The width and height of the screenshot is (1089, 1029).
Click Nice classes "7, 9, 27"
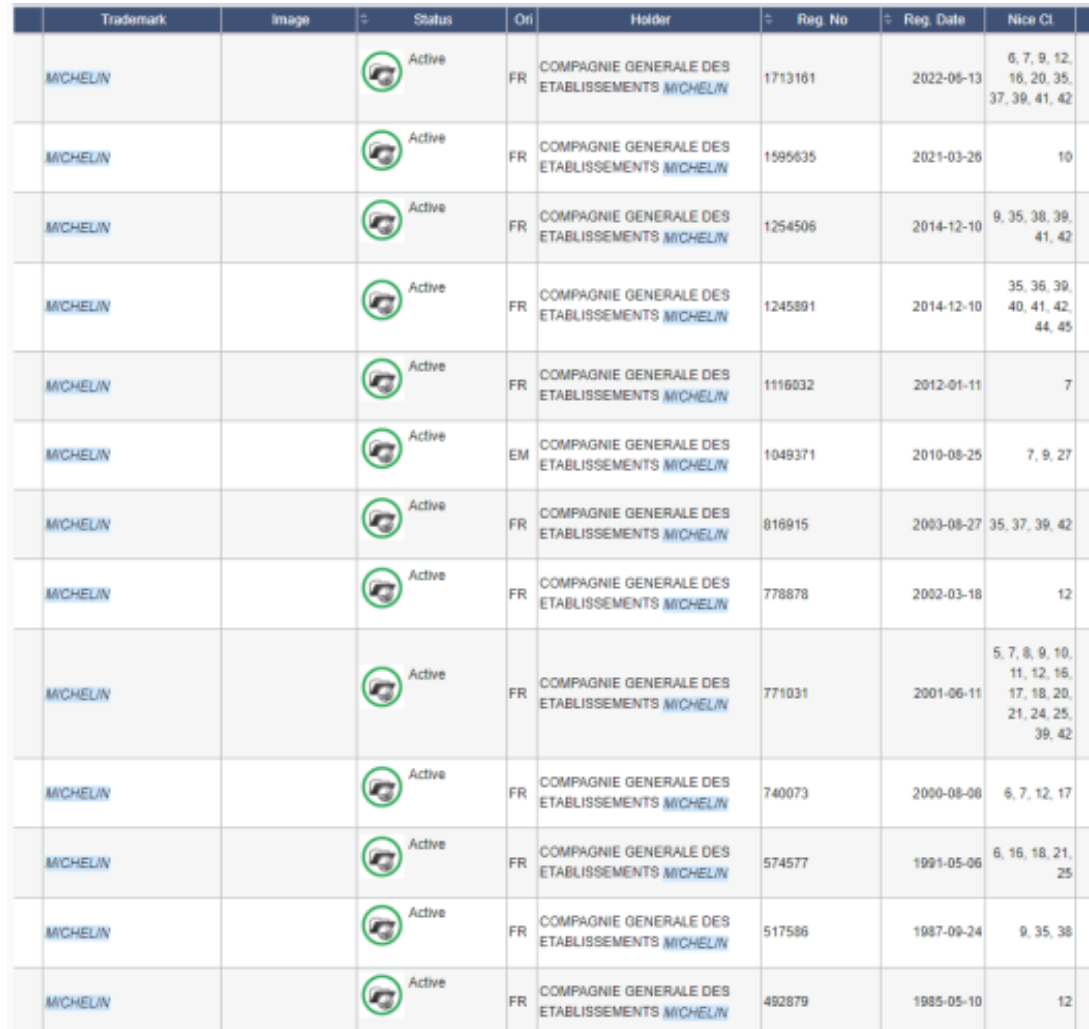point(1049,455)
